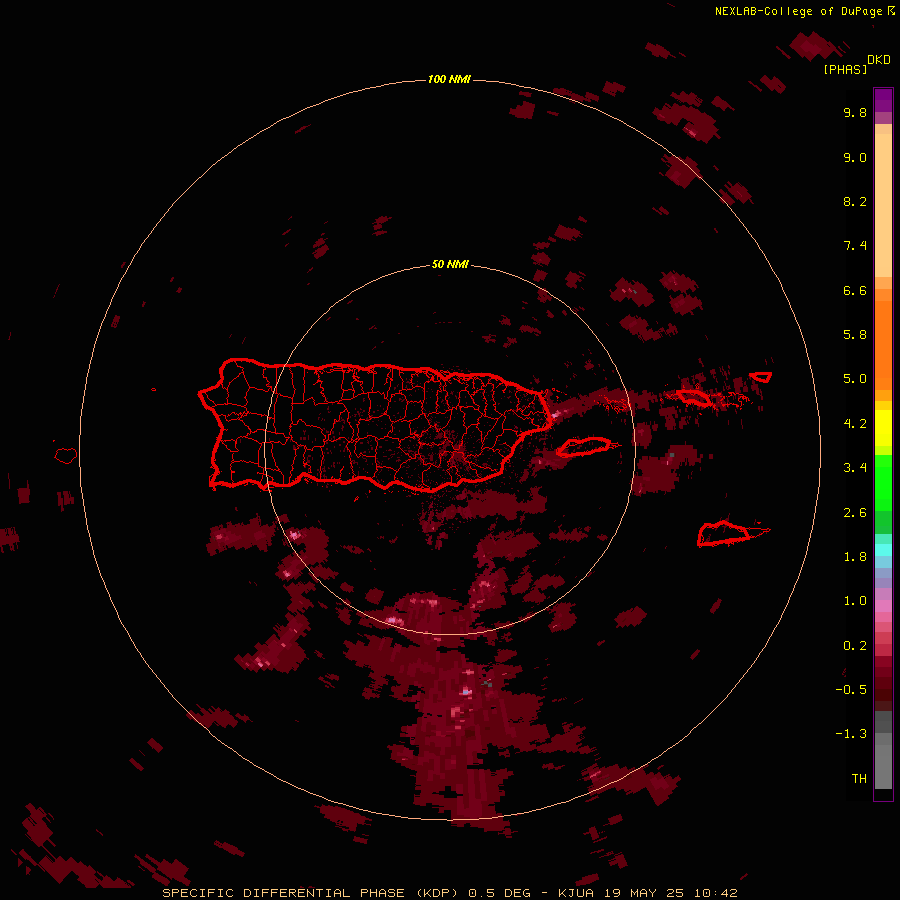Select the 1.0 legend value
900x900 pixels.
(x=855, y=601)
